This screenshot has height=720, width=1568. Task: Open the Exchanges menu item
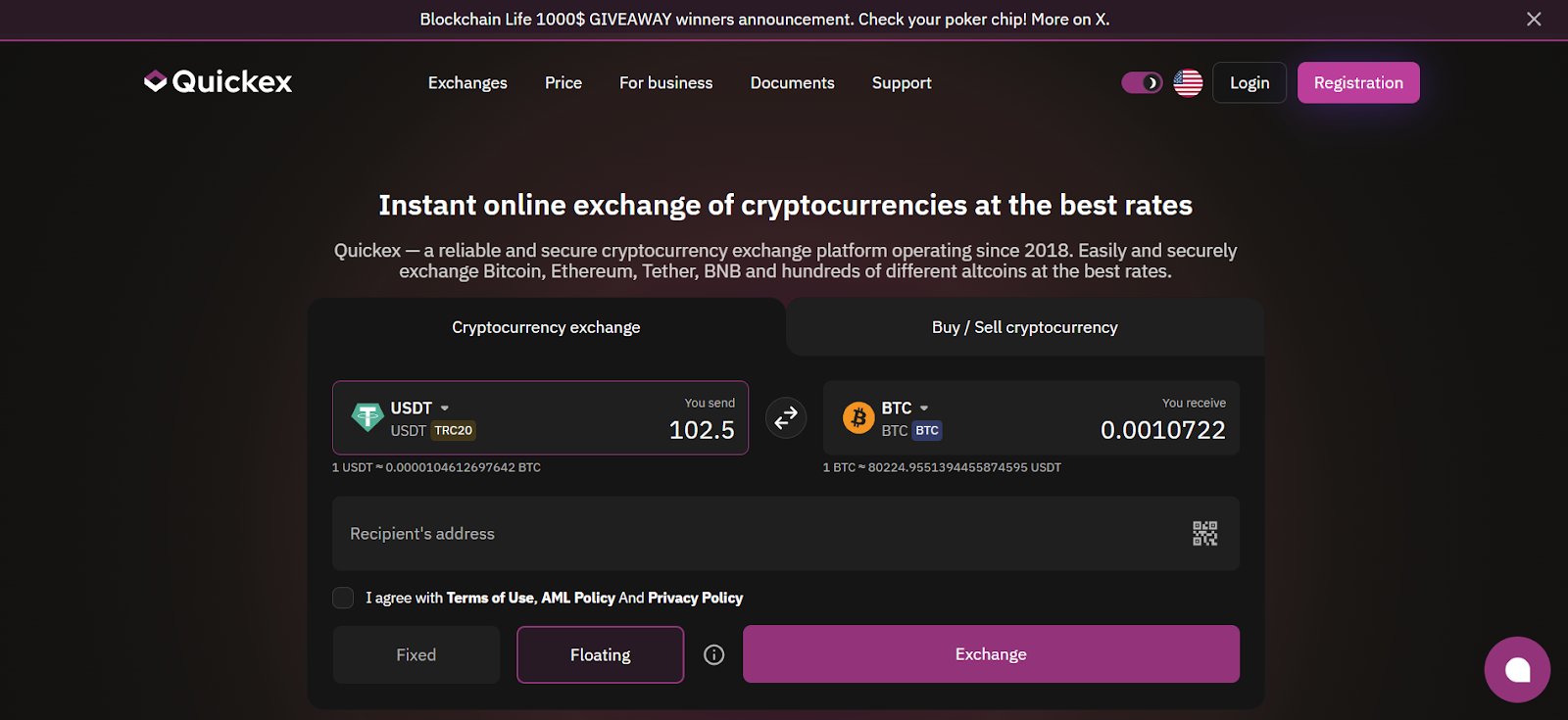coord(467,83)
